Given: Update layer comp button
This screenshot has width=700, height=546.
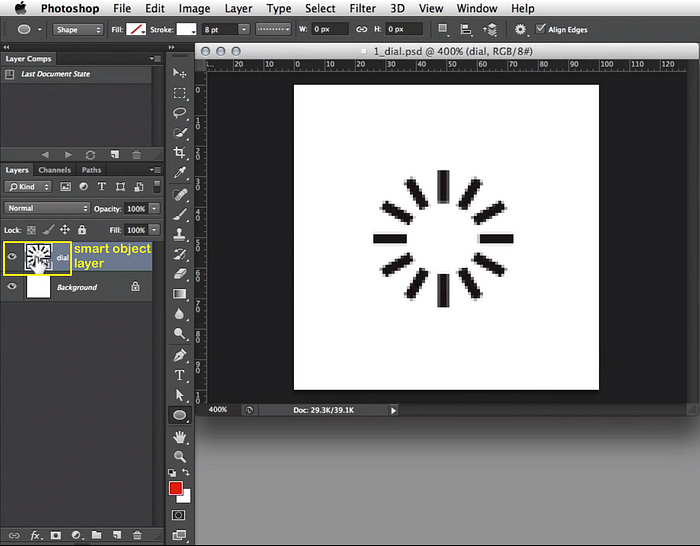Looking at the screenshot, I should point(90,154).
